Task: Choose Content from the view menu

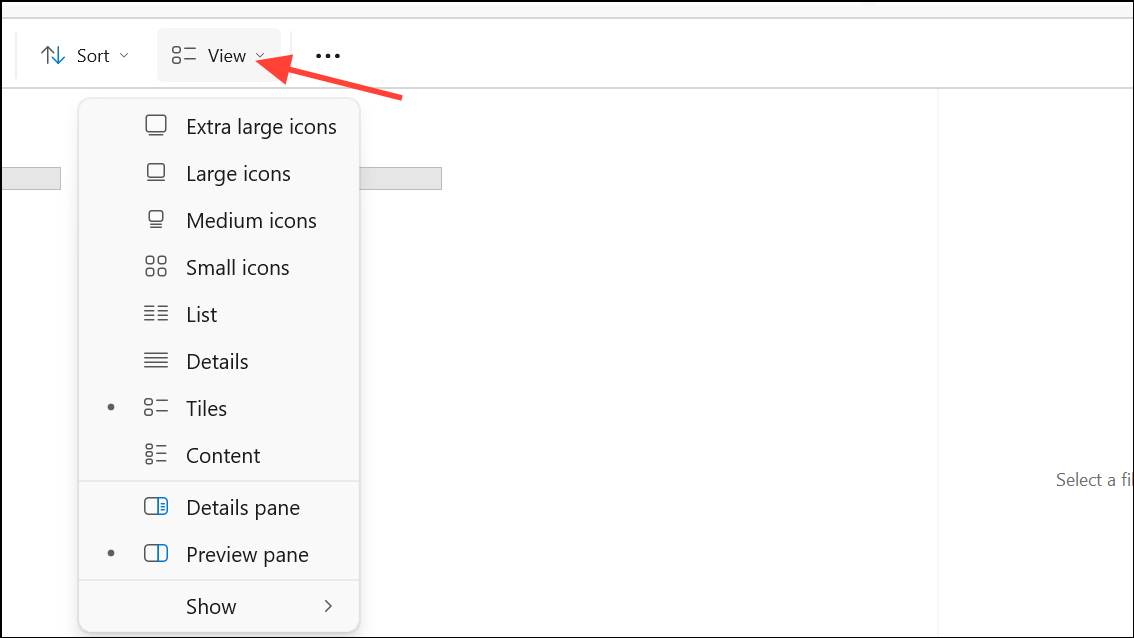Action: (x=218, y=455)
